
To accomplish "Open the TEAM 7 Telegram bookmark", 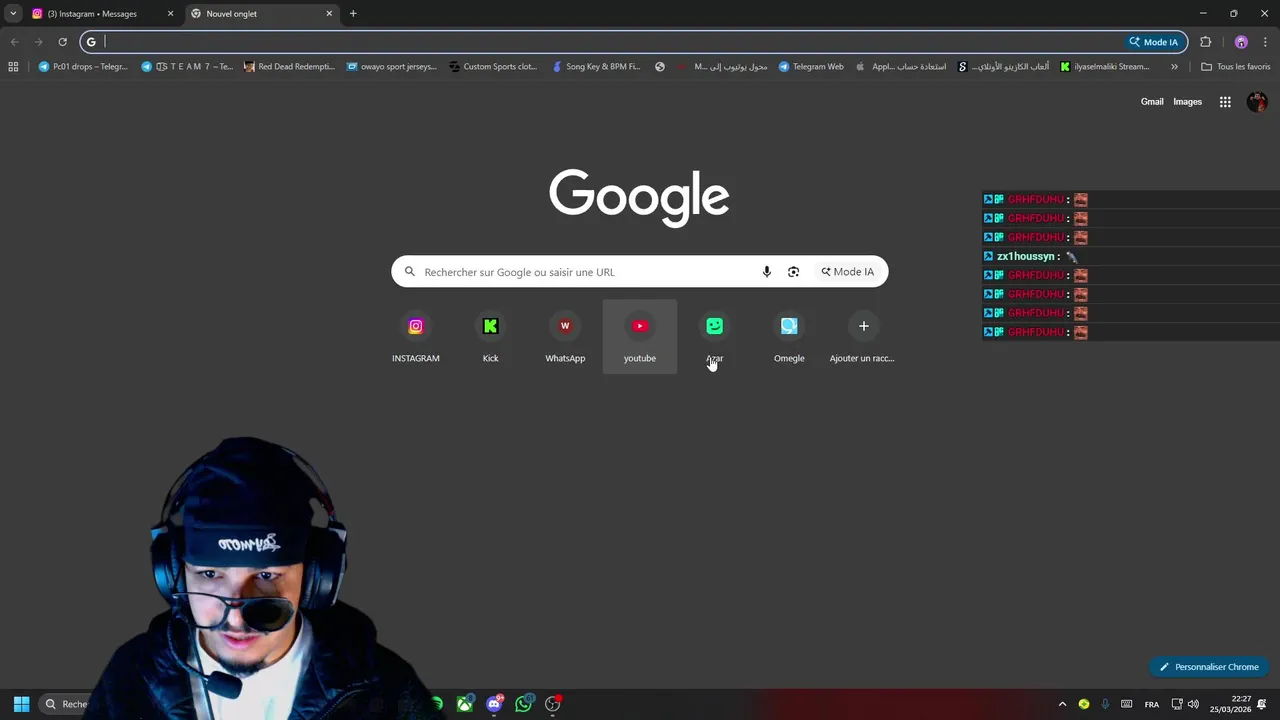I will tap(187, 67).
